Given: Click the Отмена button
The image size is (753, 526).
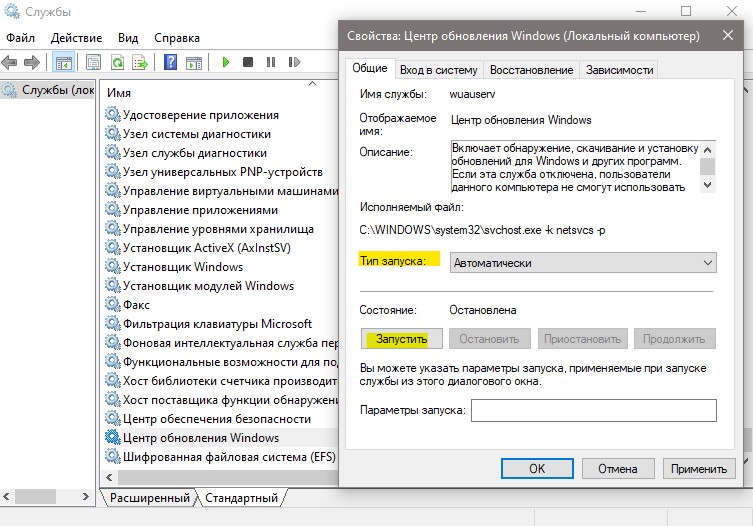Looking at the screenshot, I should 618,468.
